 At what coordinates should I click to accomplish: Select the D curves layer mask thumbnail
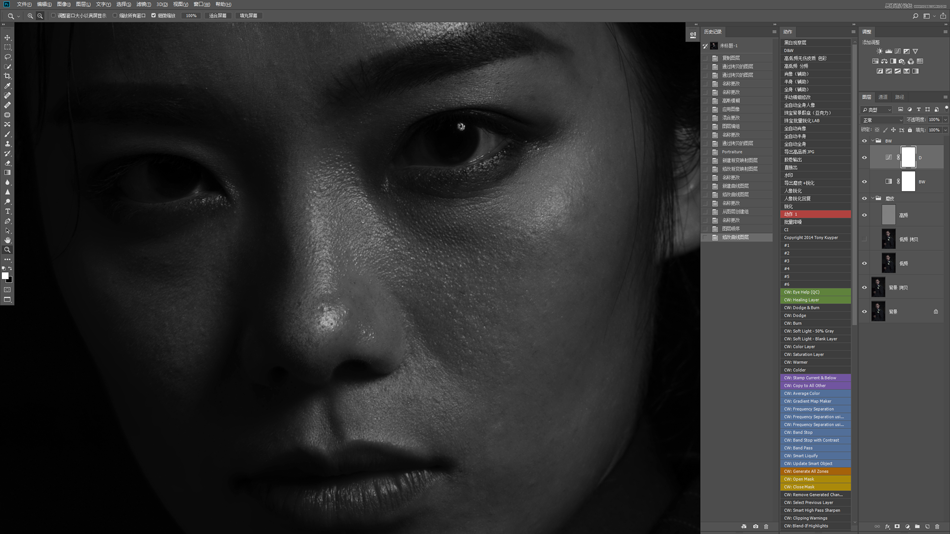pyautogui.click(x=908, y=158)
